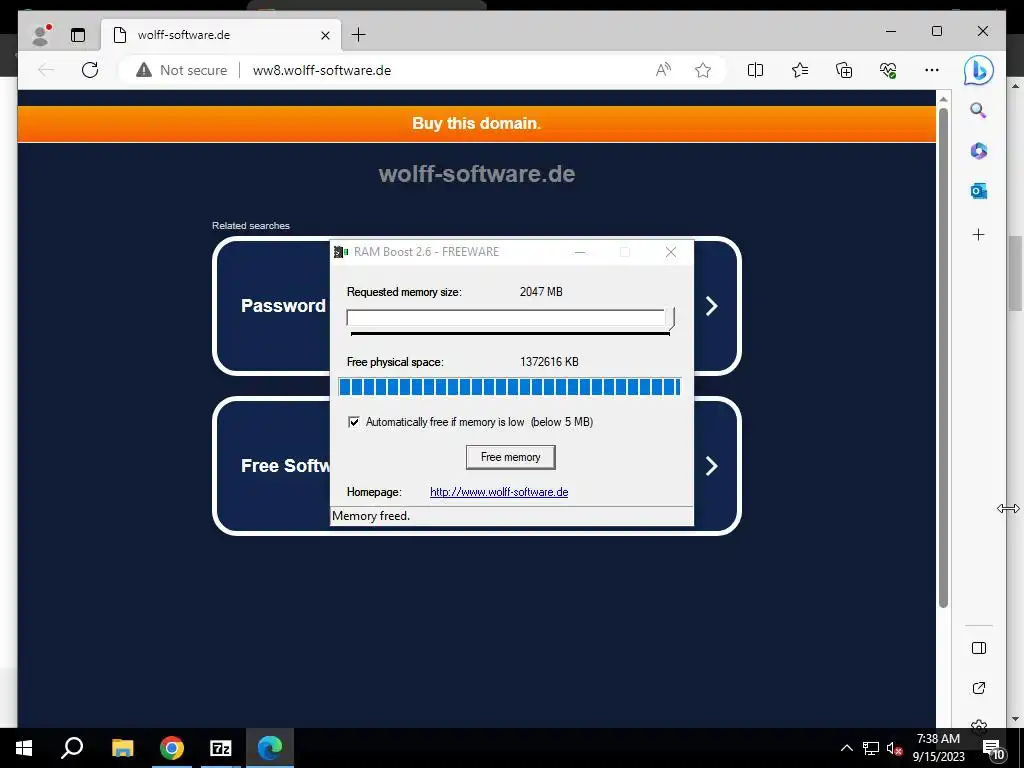Click the free physical space progress bar
Viewport: 1024px width, 768px height.
point(509,387)
